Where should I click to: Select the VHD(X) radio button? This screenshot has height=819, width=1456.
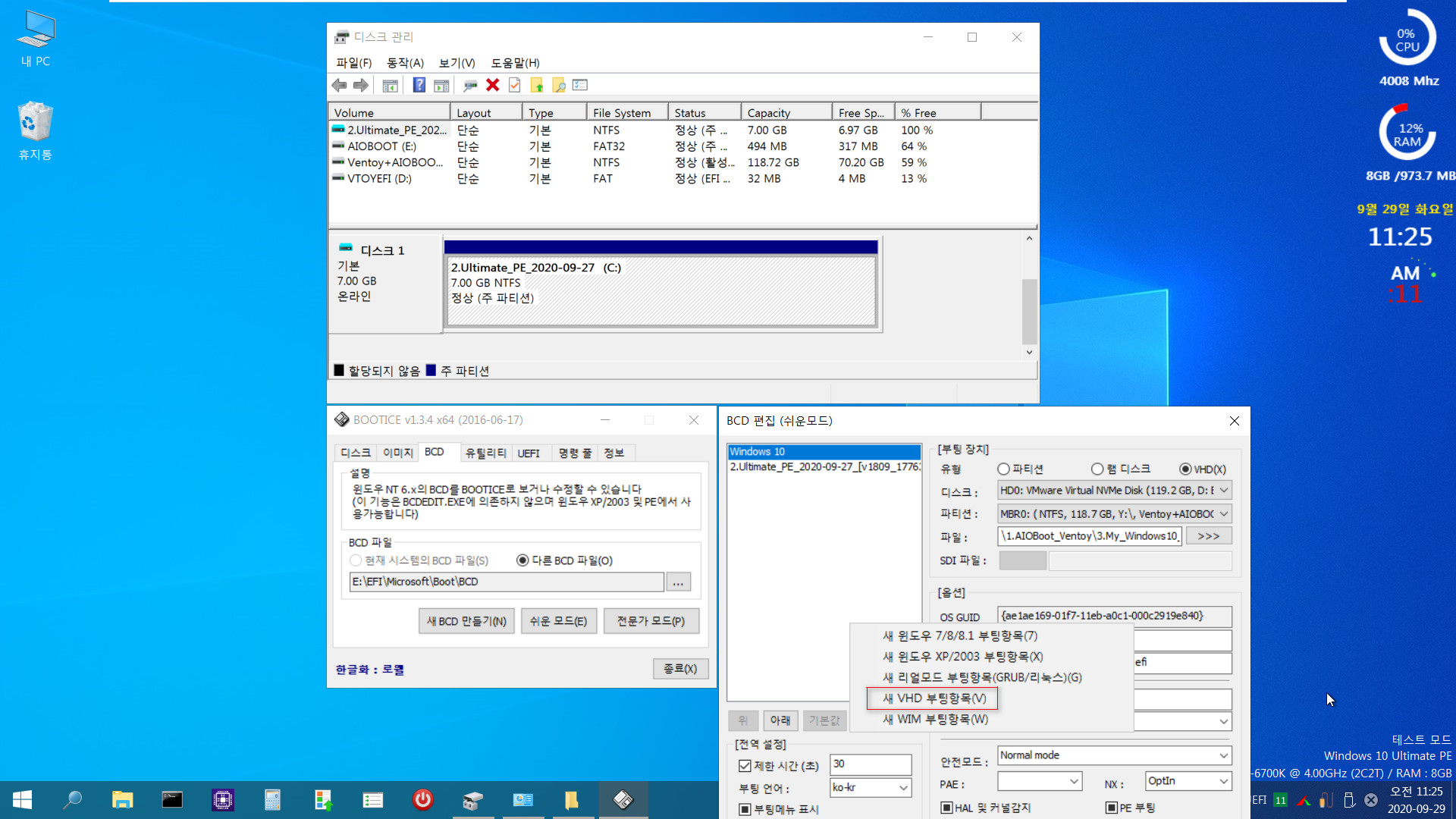click(x=1185, y=469)
